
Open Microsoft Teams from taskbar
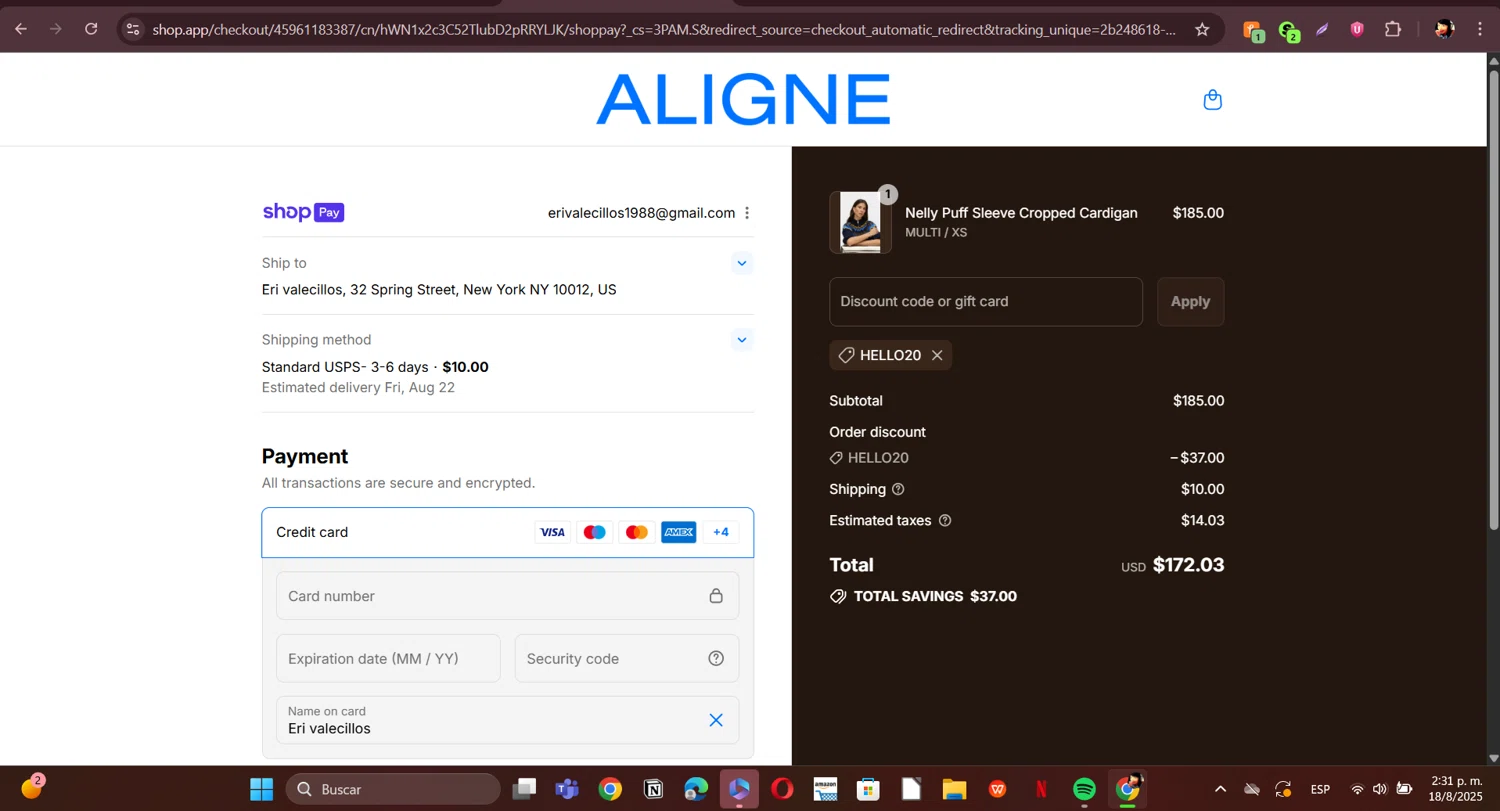coord(567,789)
